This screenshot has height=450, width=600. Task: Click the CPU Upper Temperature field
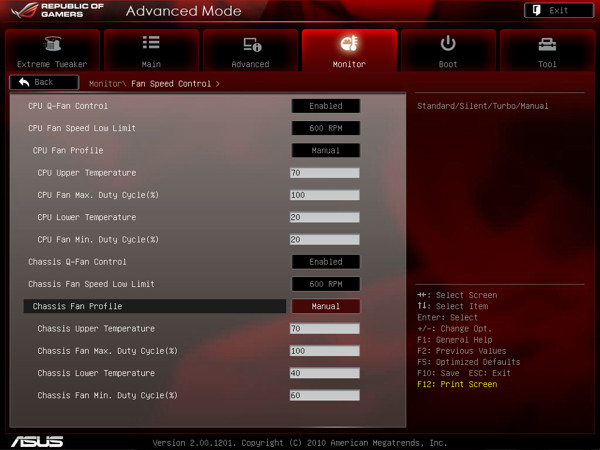pyautogui.click(x=324, y=173)
